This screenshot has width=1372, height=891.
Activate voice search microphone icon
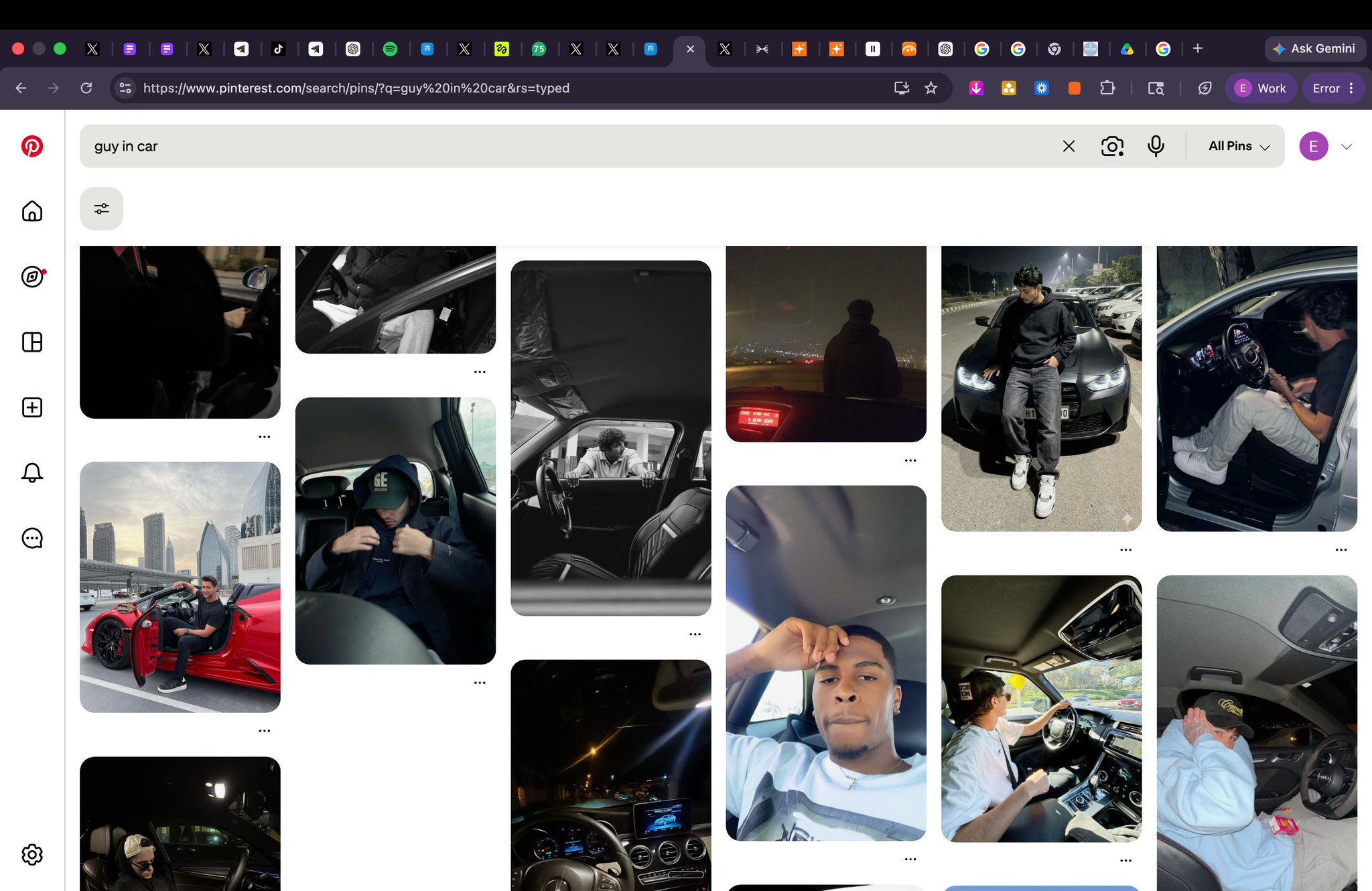pyautogui.click(x=1156, y=146)
